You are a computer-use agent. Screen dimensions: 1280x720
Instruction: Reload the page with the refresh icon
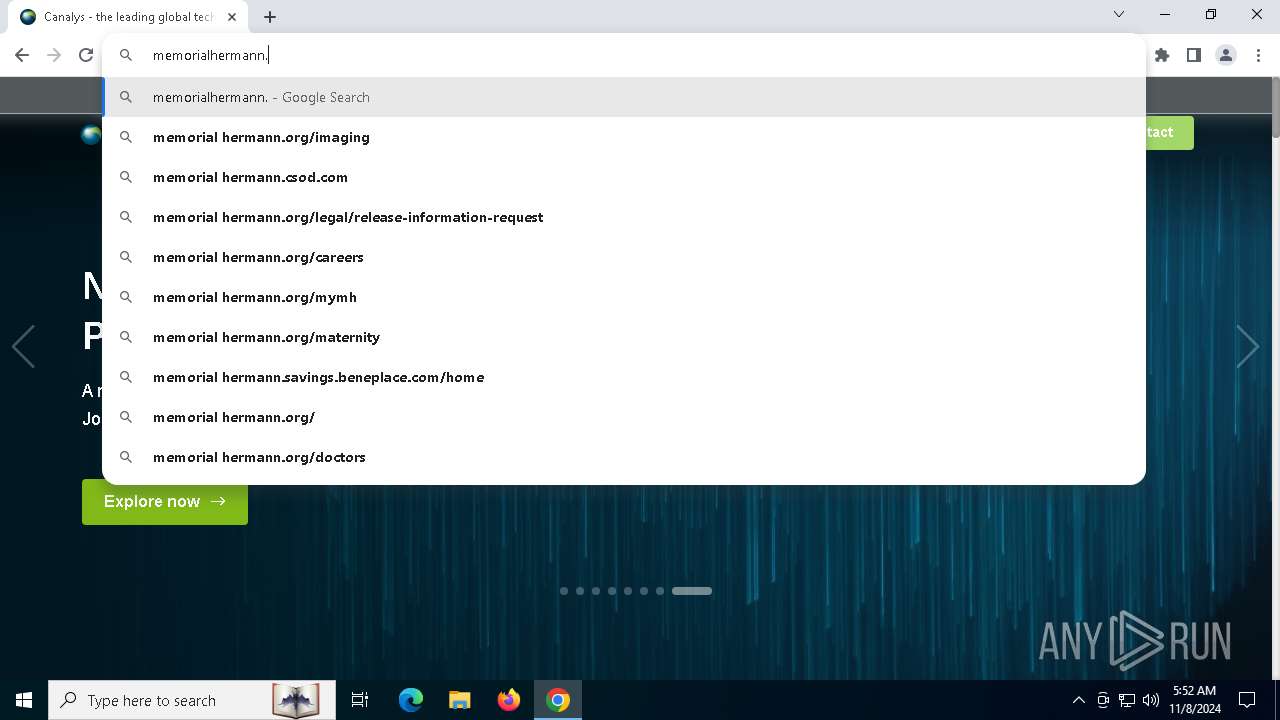point(86,55)
